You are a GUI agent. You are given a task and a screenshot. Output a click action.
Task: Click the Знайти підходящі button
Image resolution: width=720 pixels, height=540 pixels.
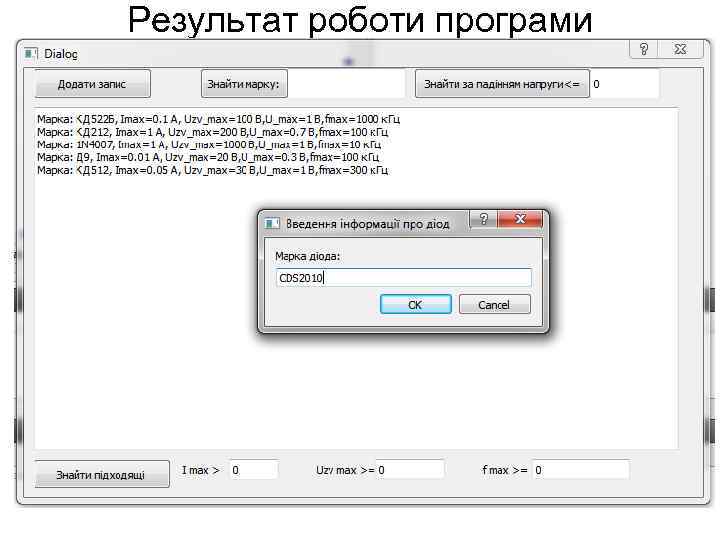pos(102,474)
